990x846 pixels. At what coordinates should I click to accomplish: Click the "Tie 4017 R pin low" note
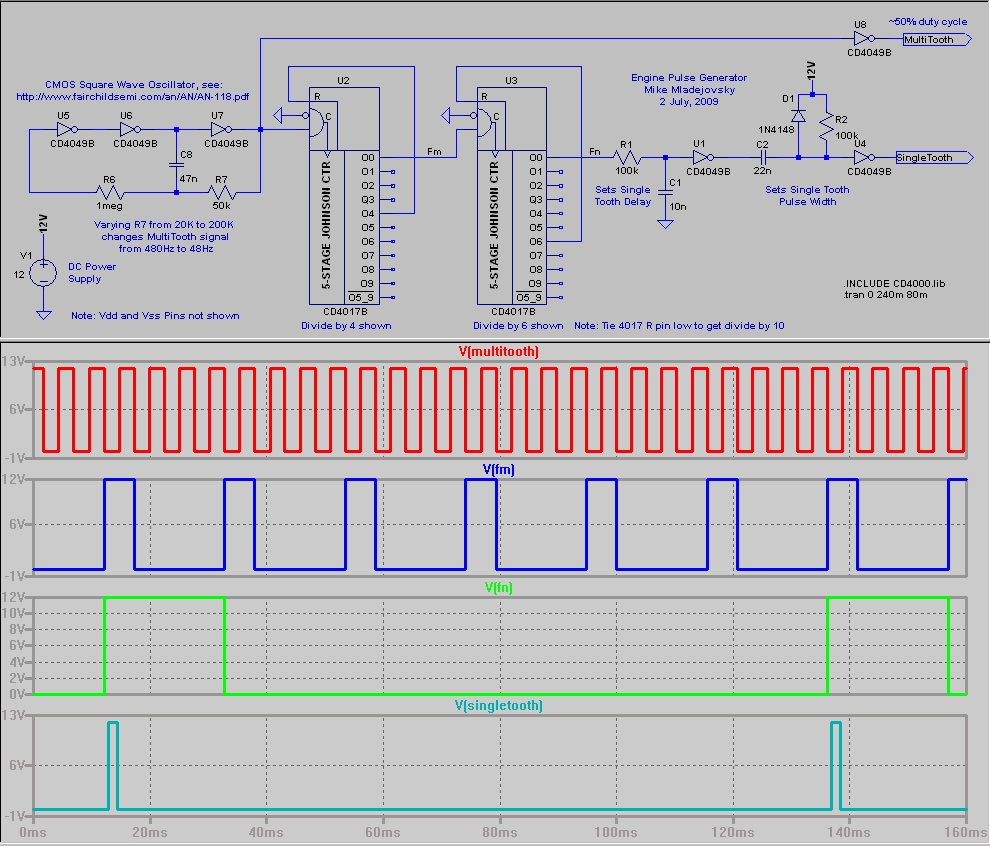(x=679, y=326)
